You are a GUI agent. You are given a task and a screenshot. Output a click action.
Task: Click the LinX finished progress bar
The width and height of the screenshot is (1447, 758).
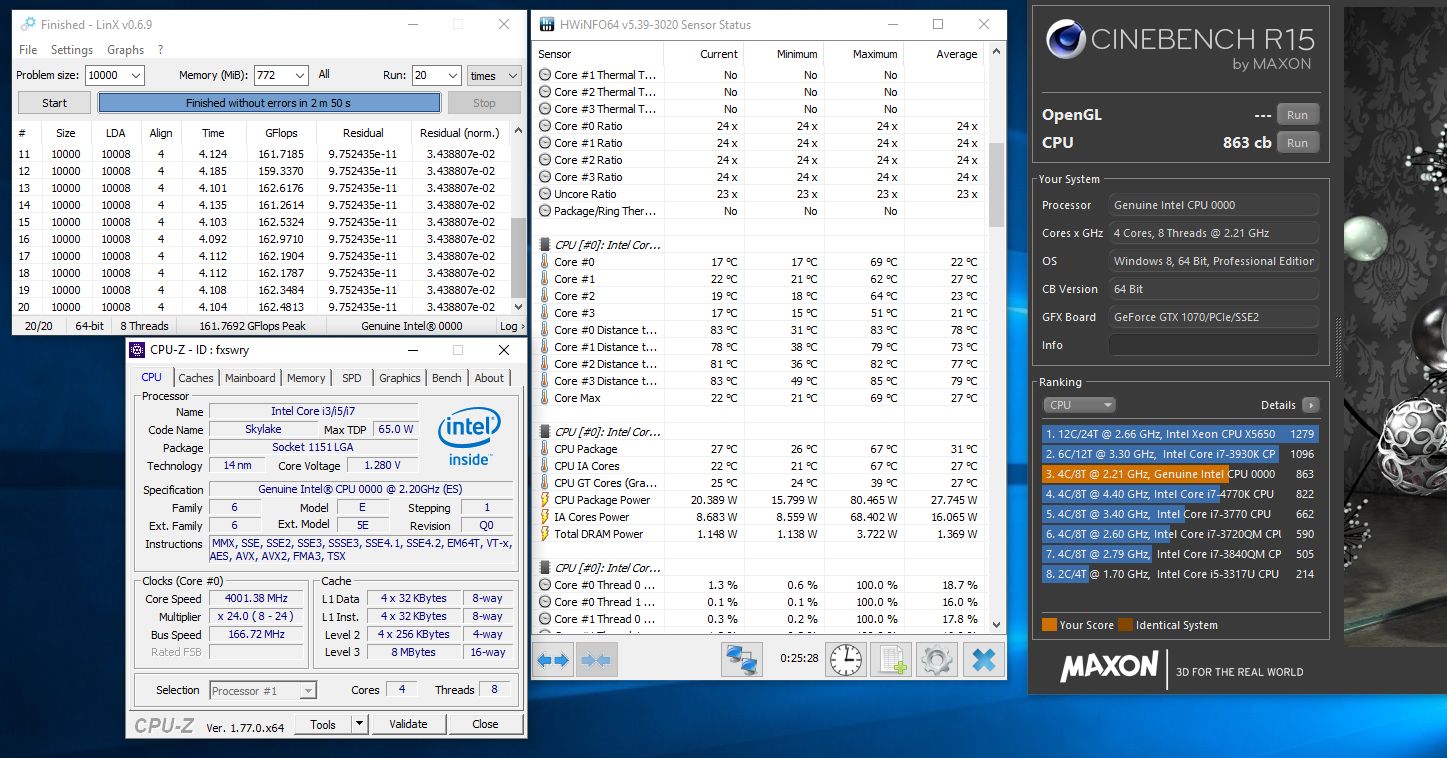click(269, 103)
